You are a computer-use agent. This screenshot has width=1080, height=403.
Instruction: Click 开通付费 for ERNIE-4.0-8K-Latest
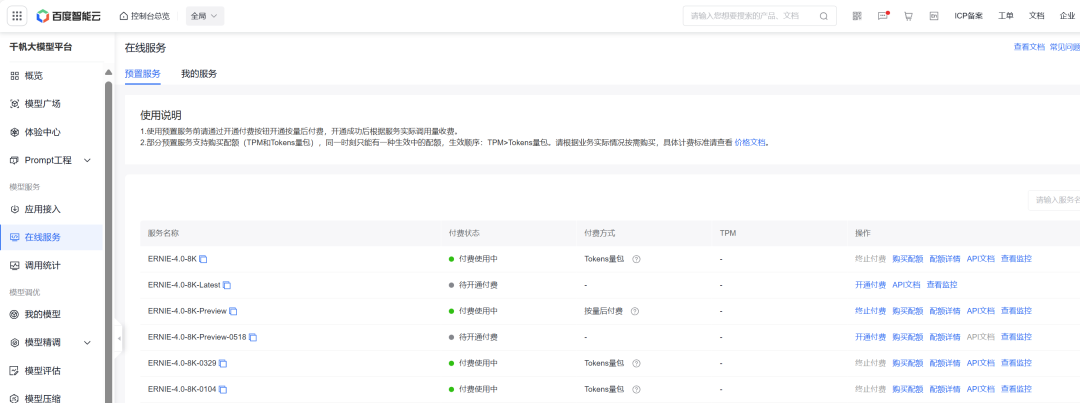point(871,285)
